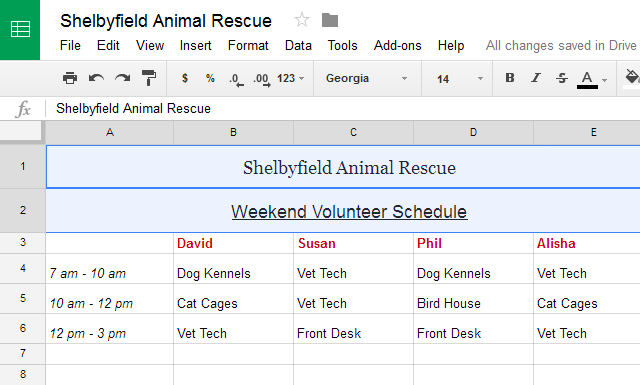Toggle bold formatting
640x385 pixels.
[510, 78]
